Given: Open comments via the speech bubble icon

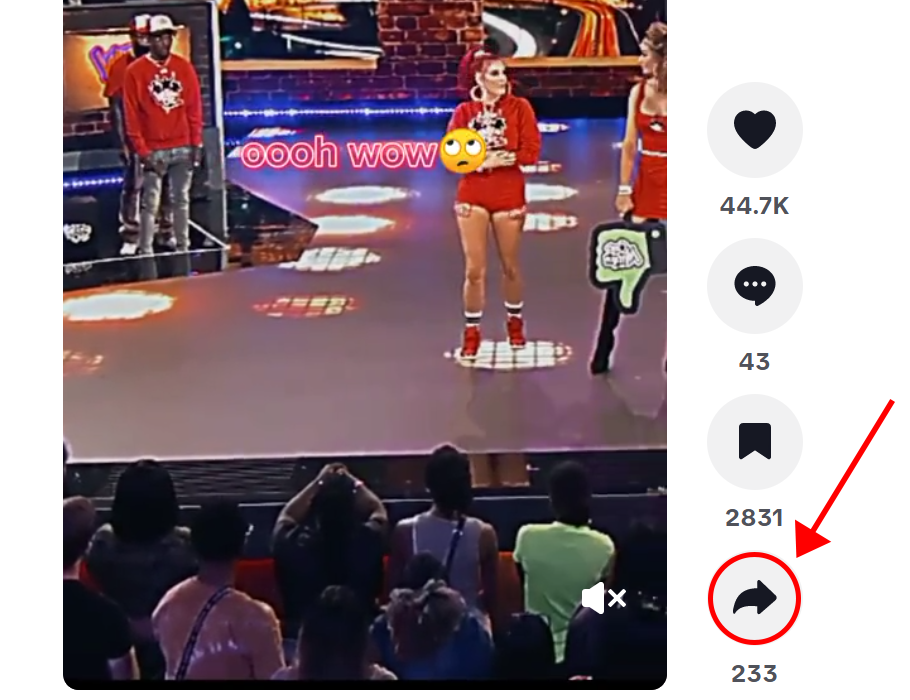Looking at the screenshot, I should (754, 286).
